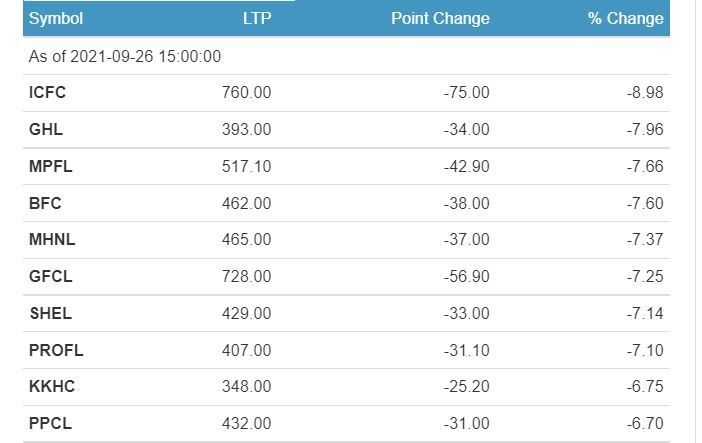
Task: Sort by % Change column header
Action: [x=625, y=18]
